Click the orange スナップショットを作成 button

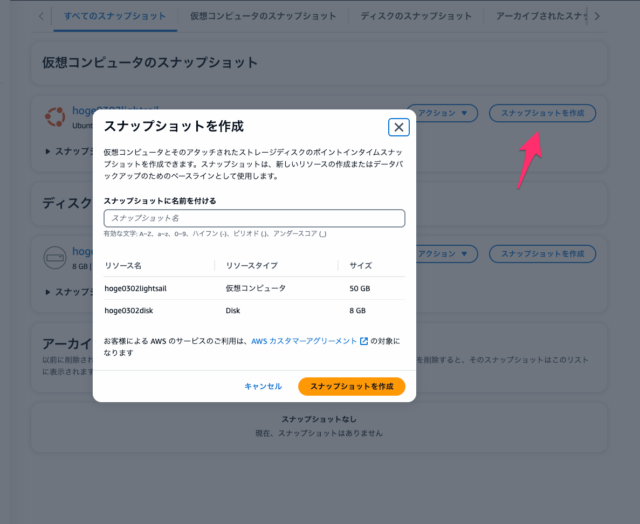(351, 386)
